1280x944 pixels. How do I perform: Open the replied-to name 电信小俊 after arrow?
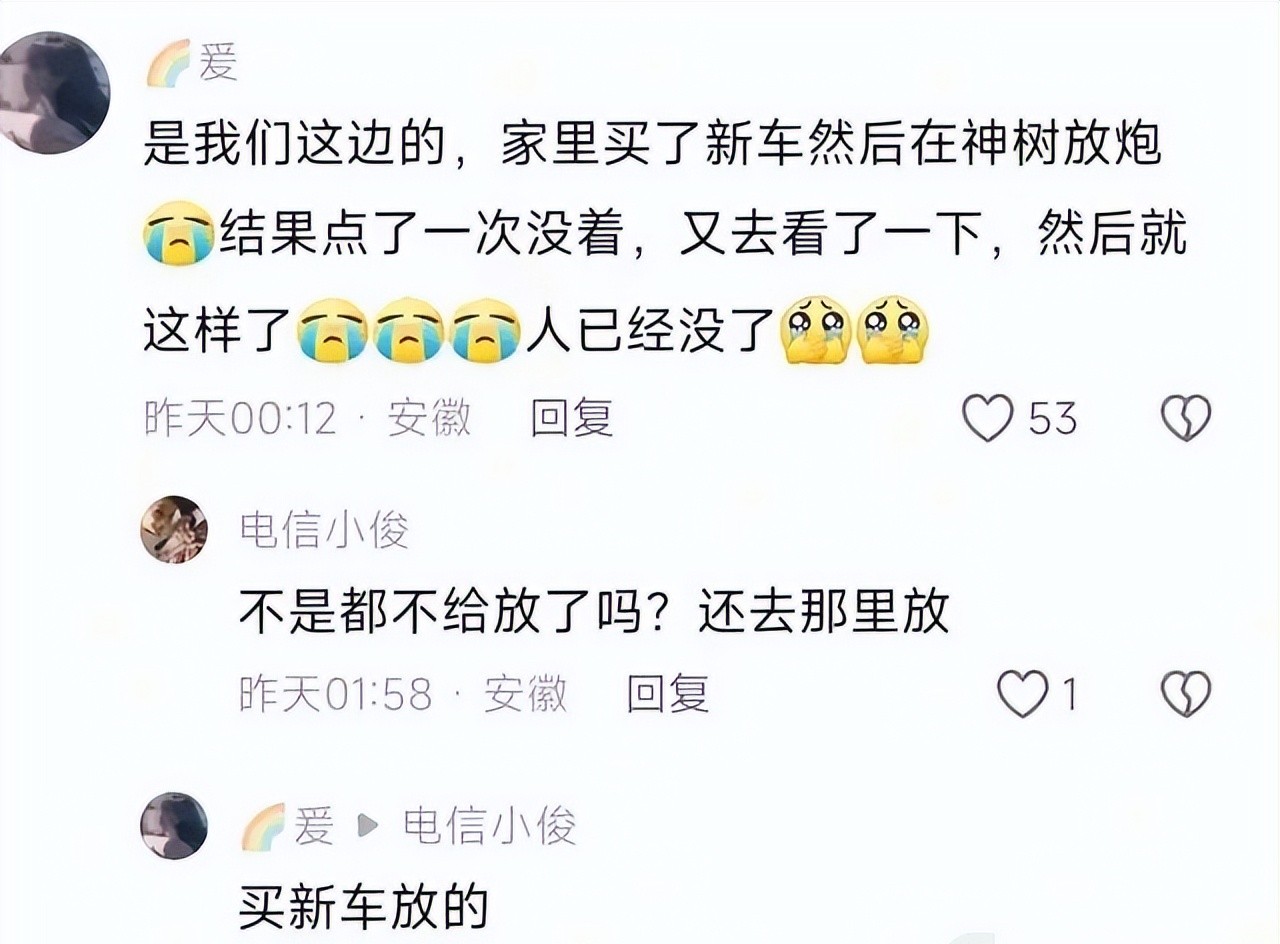[489, 826]
